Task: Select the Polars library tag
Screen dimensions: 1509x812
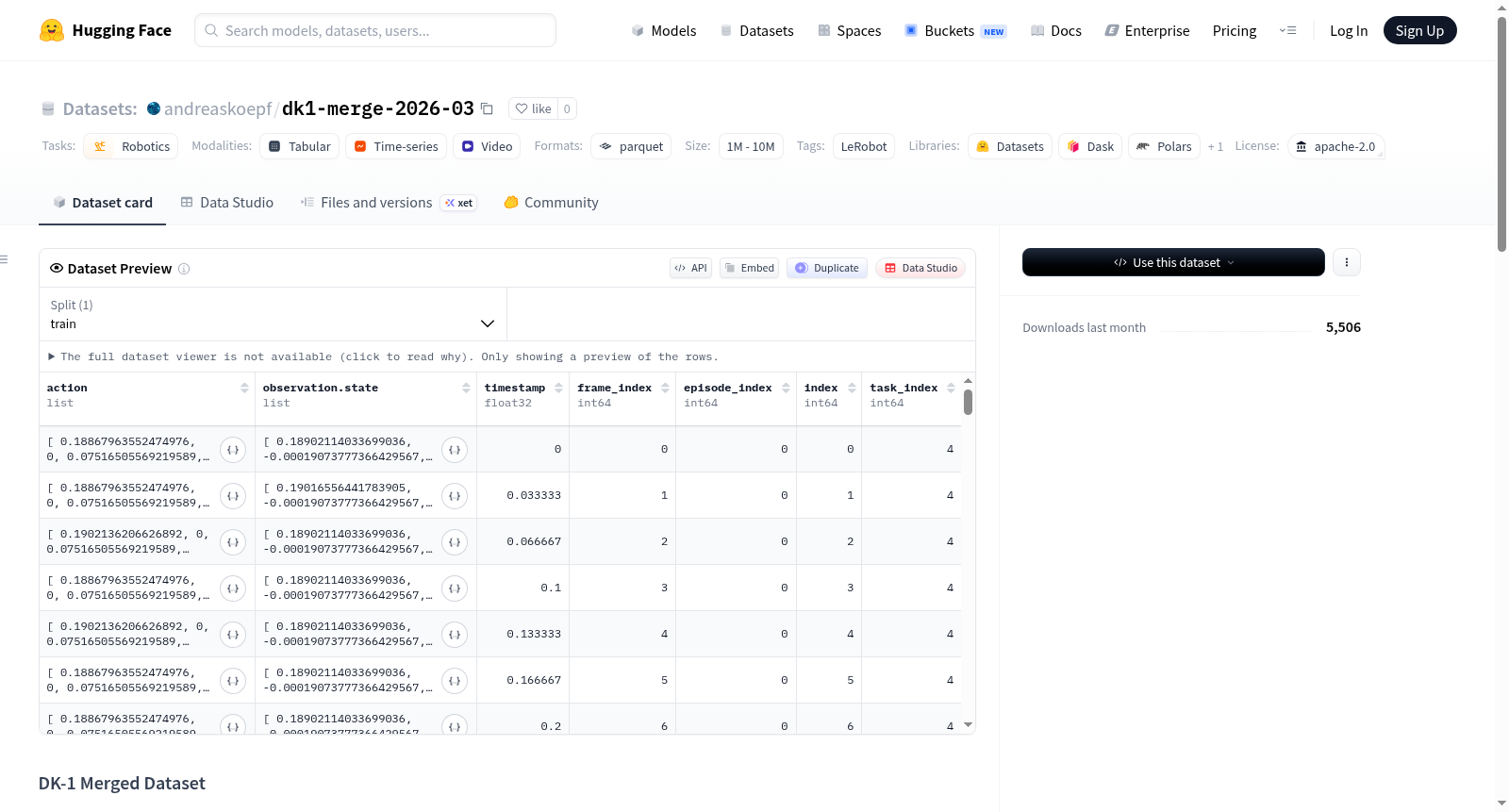Action: 1164,146
